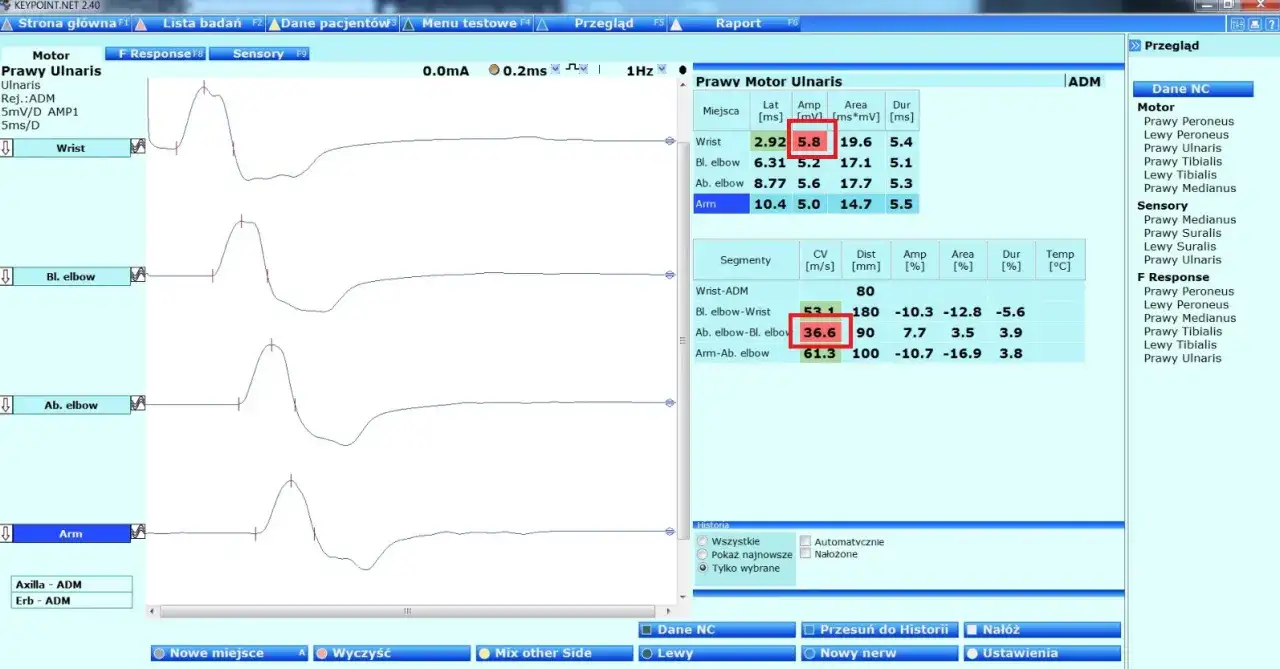Open the 0.2ms stimulus duration dropdown

(555, 70)
